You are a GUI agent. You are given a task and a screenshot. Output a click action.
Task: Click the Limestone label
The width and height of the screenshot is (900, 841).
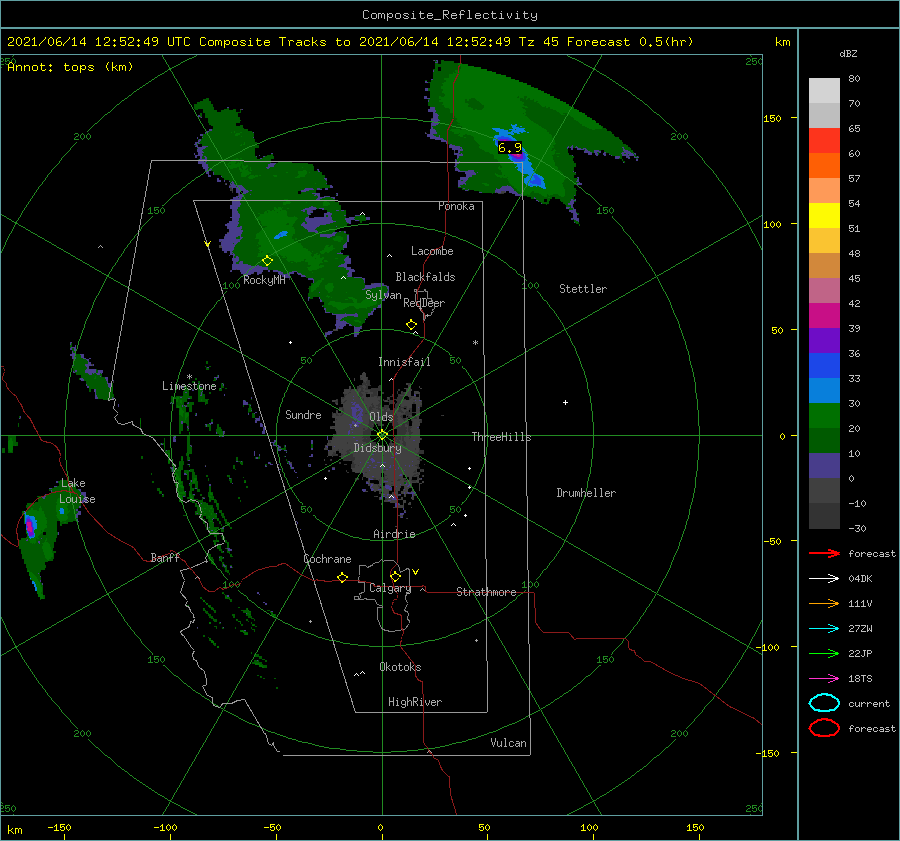pos(189,386)
